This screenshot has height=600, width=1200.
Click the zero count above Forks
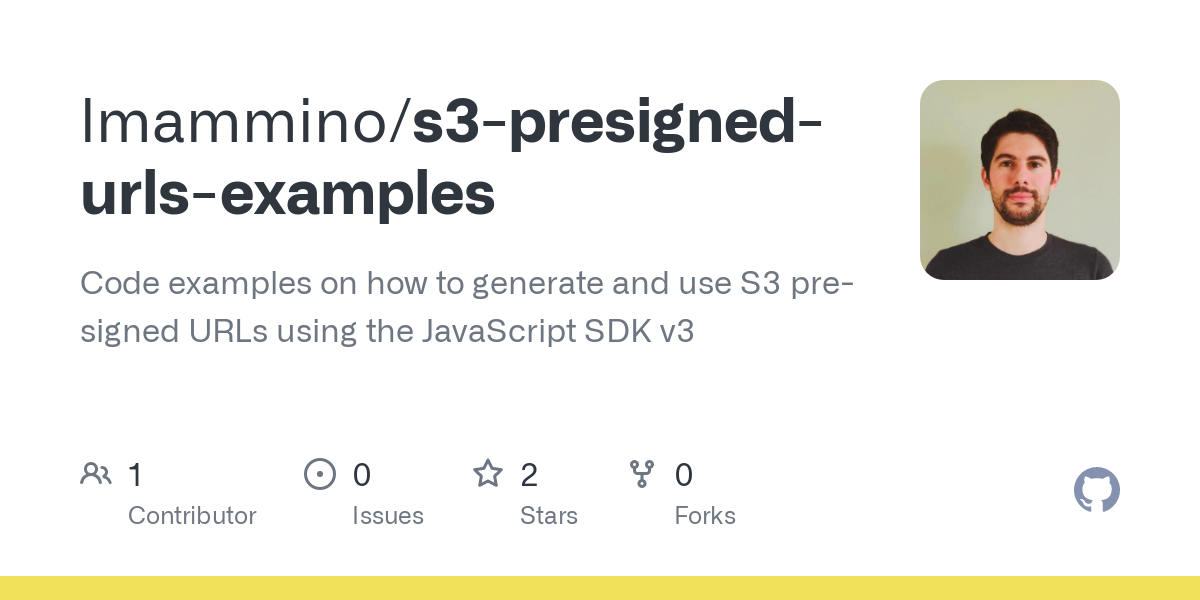point(684,475)
